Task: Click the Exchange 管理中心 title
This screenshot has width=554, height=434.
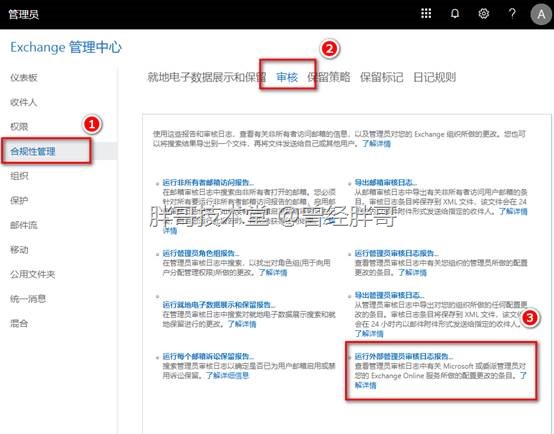Action: (66, 47)
